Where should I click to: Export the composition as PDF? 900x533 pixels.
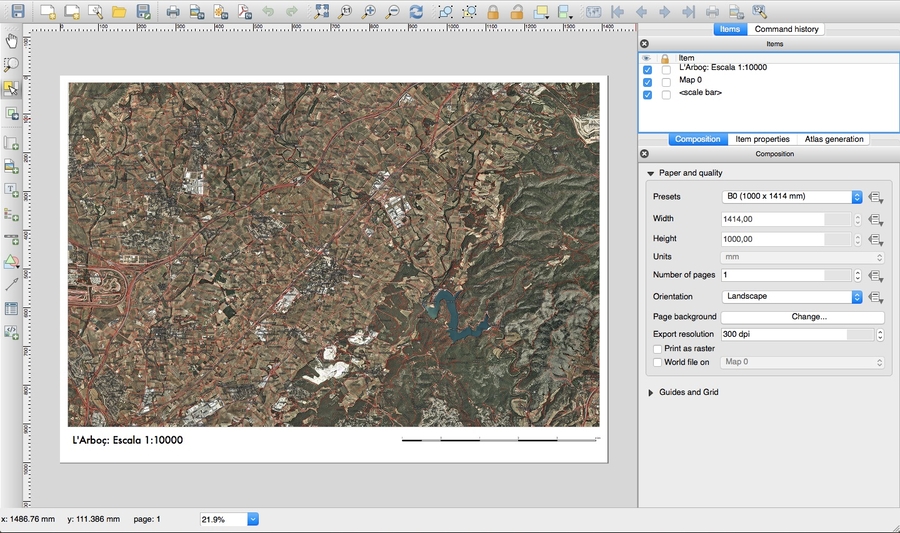(245, 12)
